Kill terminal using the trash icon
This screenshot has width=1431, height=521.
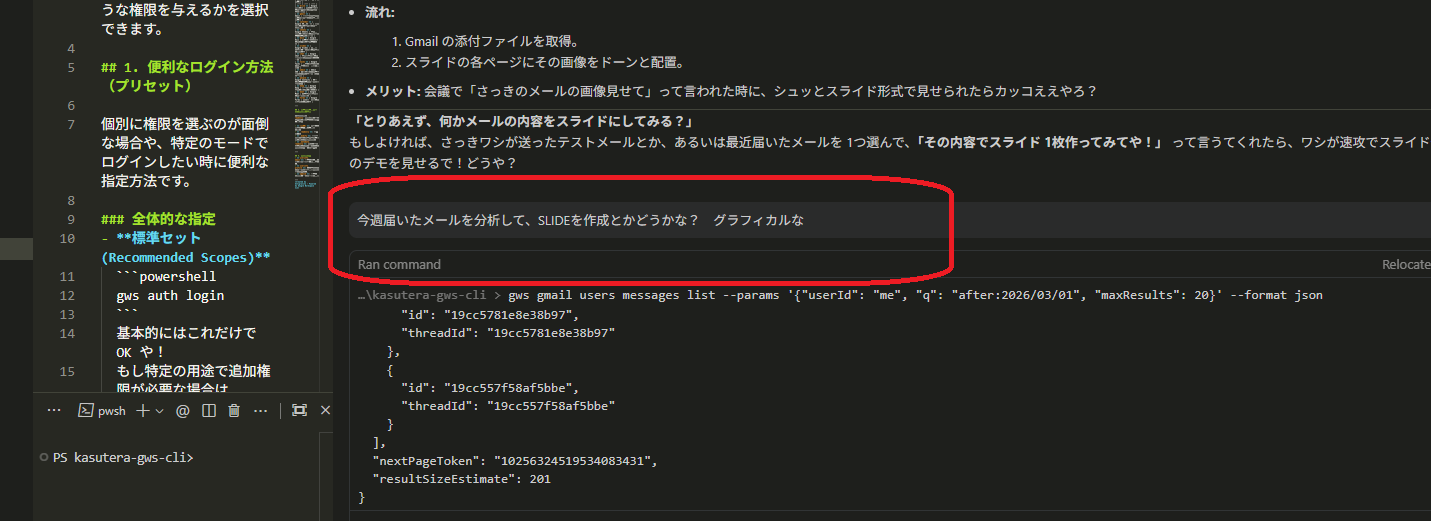234,410
